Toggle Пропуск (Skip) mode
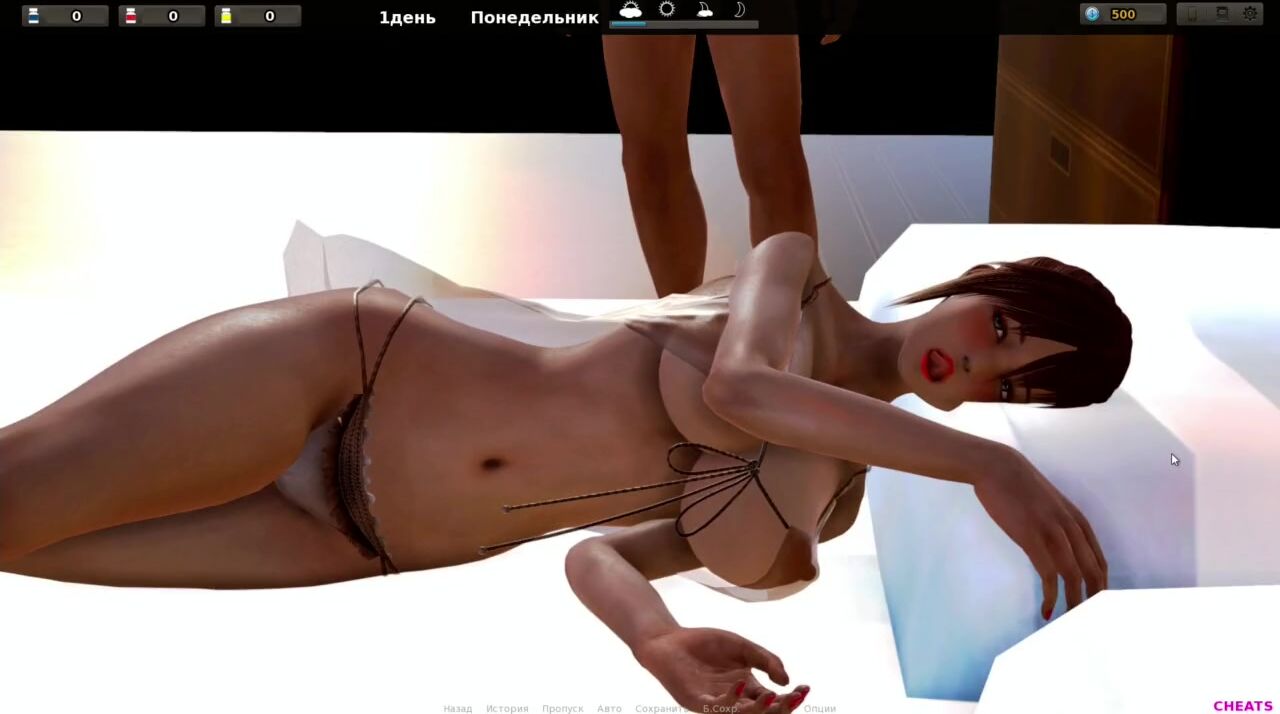 (562, 709)
